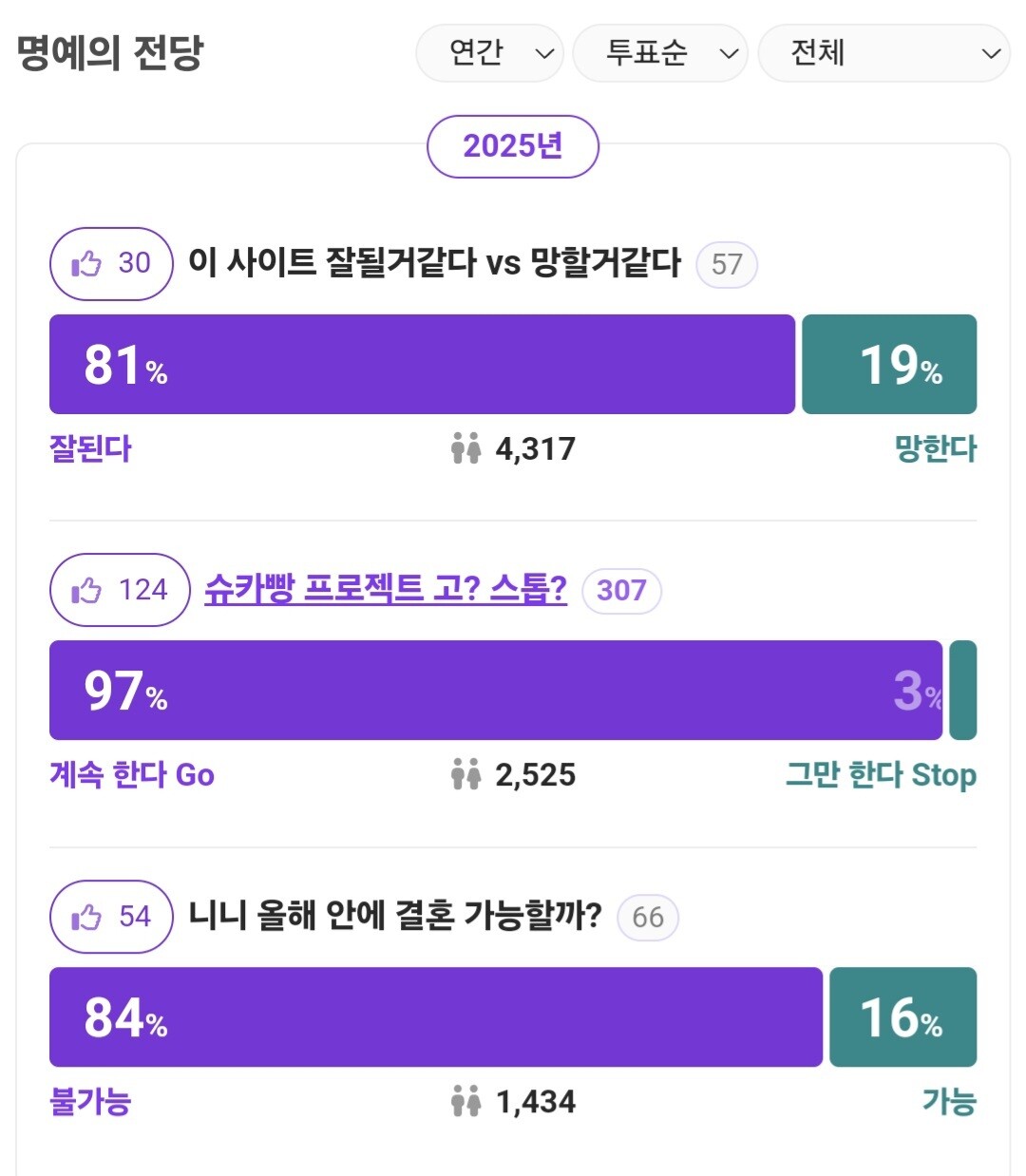Expand the 투표순 sort dropdown

point(659,52)
